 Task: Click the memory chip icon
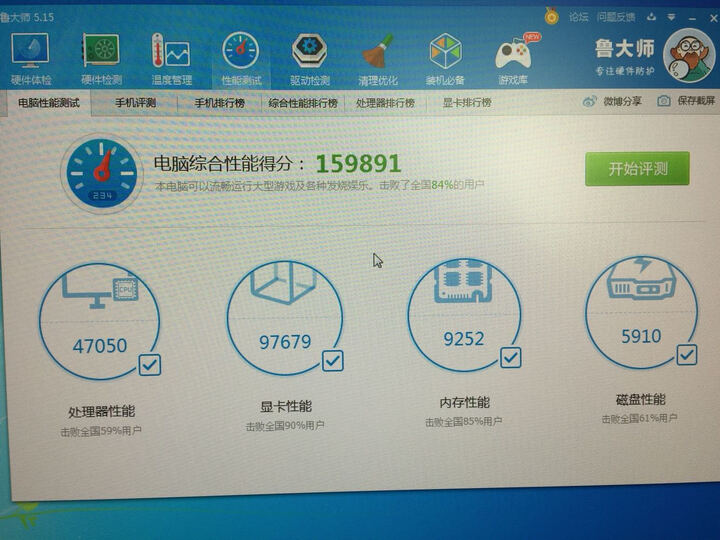point(463,281)
